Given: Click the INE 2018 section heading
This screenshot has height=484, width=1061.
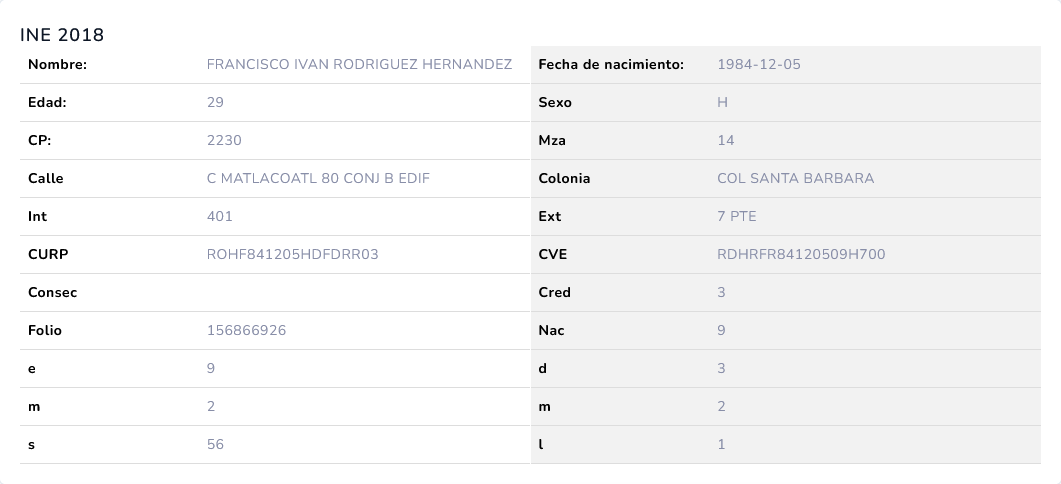Looking at the screenshot, I should (x=62, y=35).
